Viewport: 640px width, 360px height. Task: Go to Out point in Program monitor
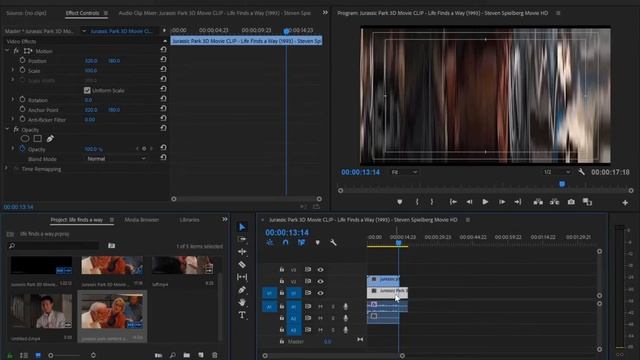tap(518, 202)
